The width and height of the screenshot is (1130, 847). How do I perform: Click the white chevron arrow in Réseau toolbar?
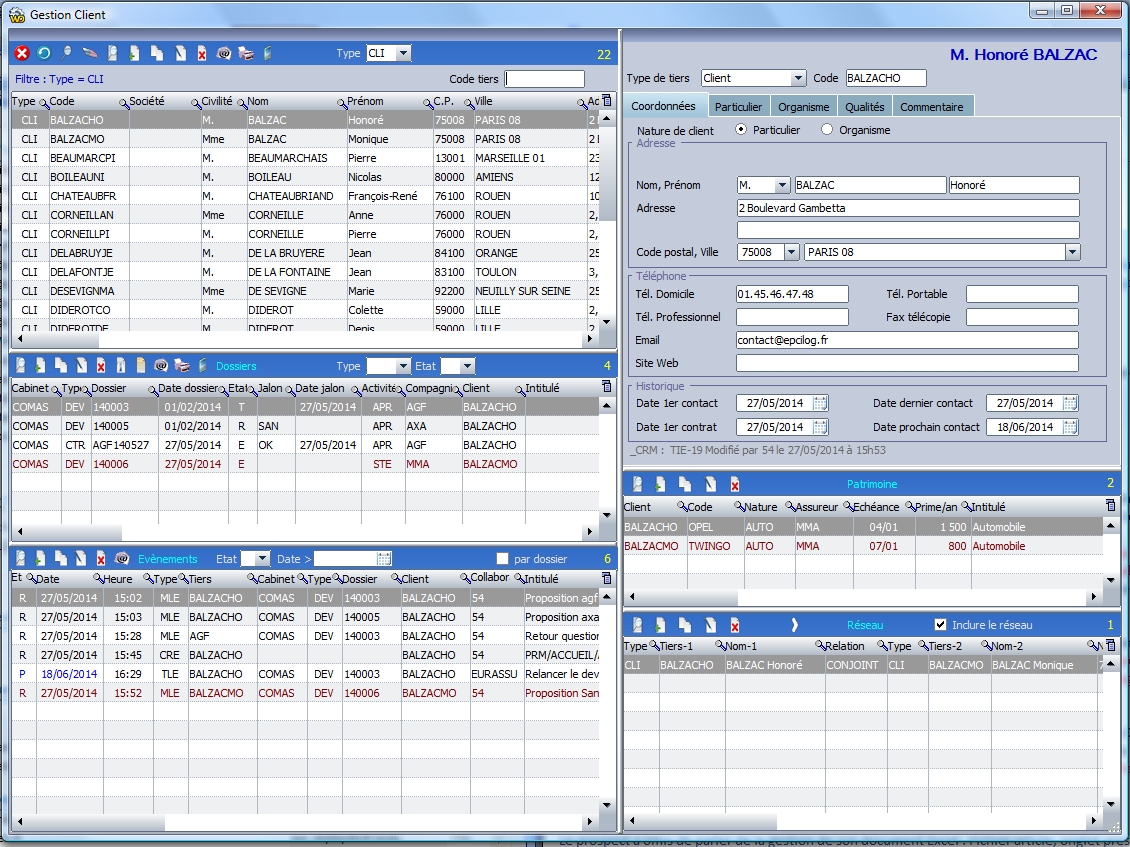794,625
